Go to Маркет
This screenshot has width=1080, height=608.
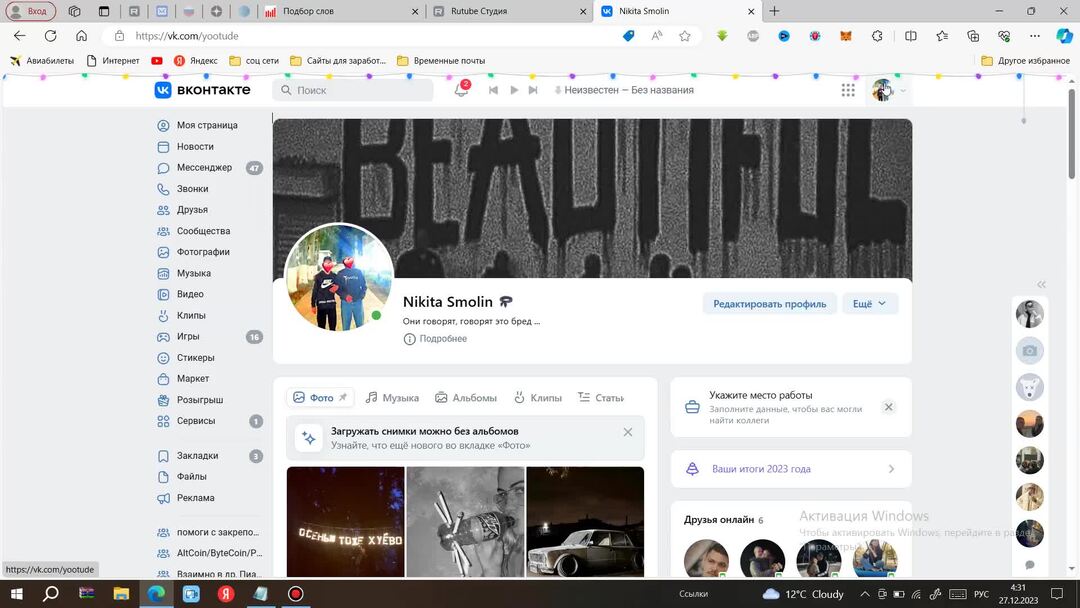pos(183,379)
